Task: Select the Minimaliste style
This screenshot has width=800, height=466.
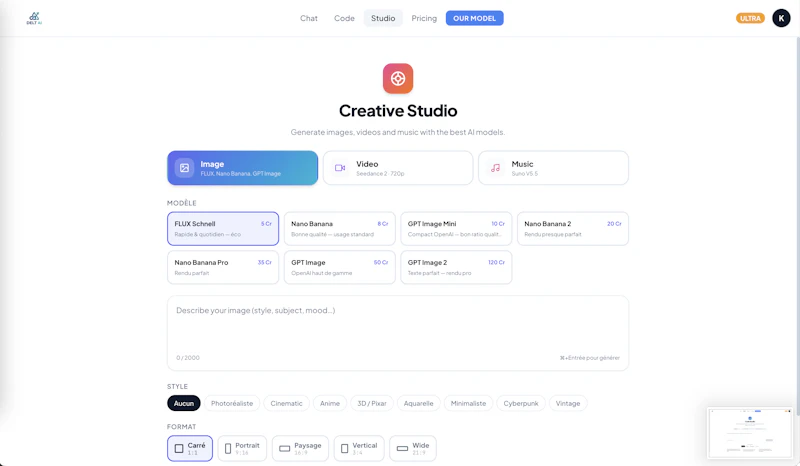Action: [x=468, y=403]
